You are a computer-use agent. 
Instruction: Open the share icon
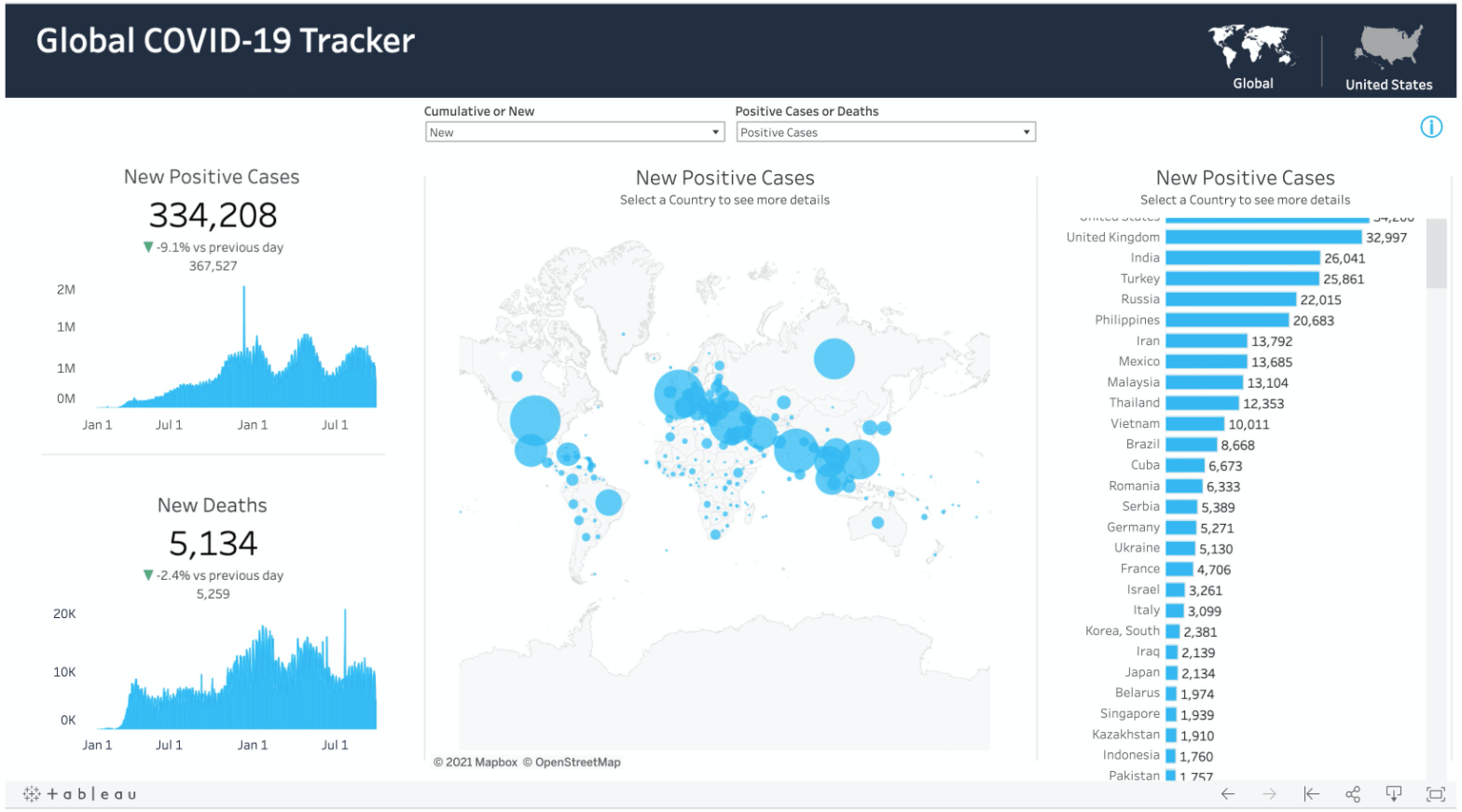click(1353, 794)
